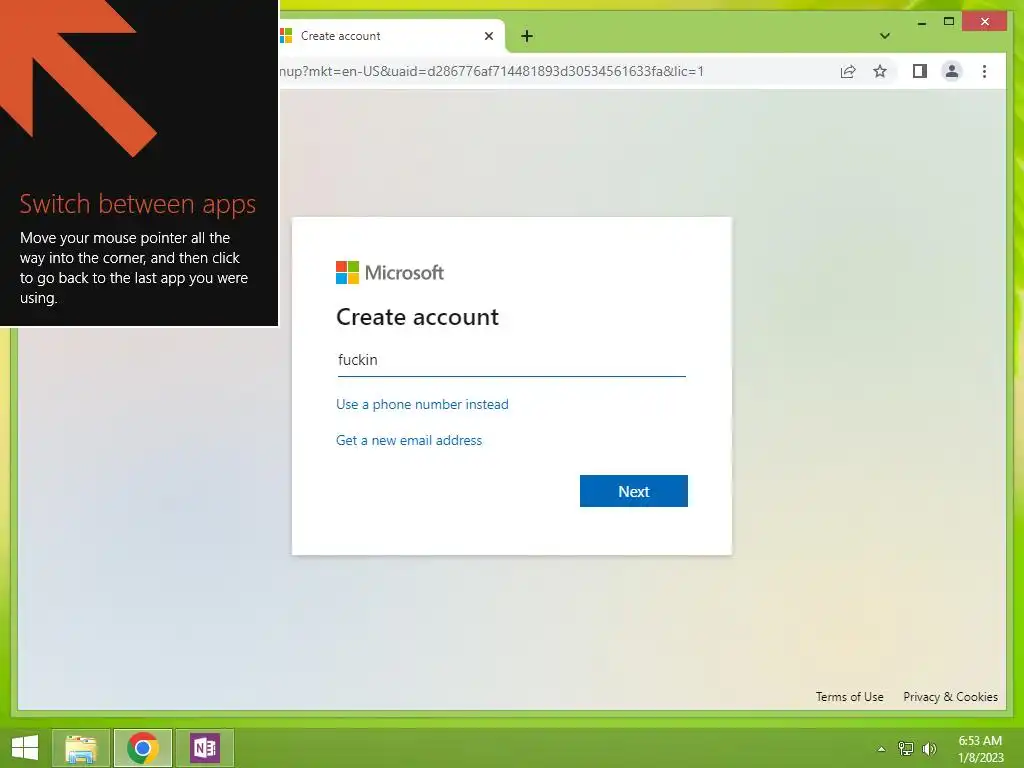The image size is (1024, 768).
Task: Open the Terms of Use link
Action: (849, 697)
